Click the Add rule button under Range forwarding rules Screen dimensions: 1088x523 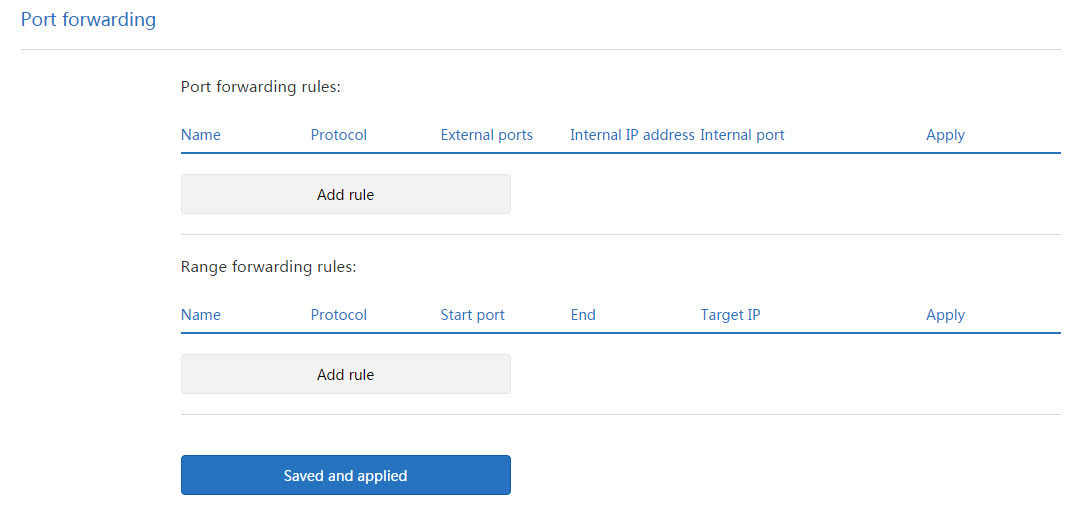(346, 375)
